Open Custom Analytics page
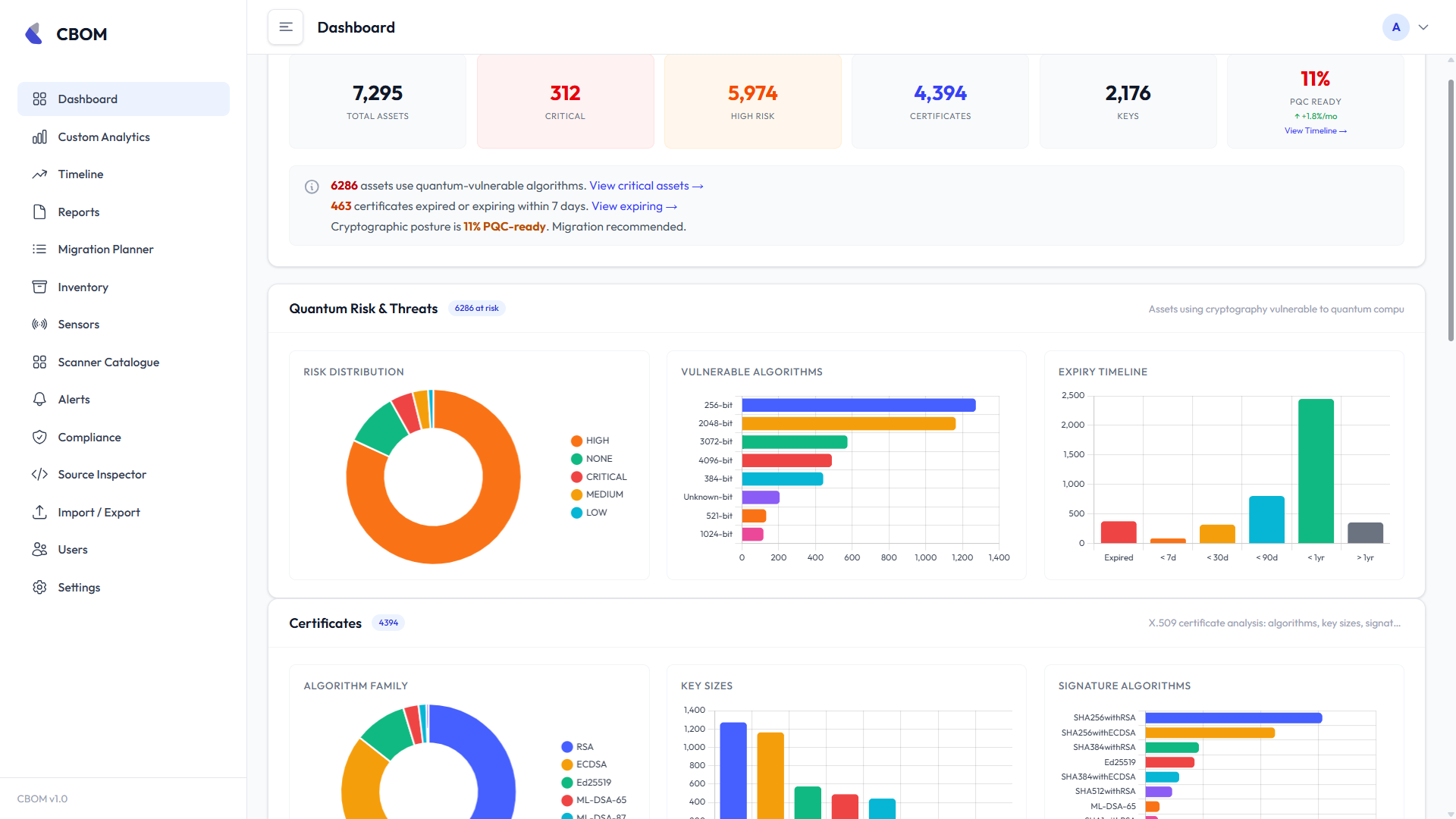 point(124,137)
